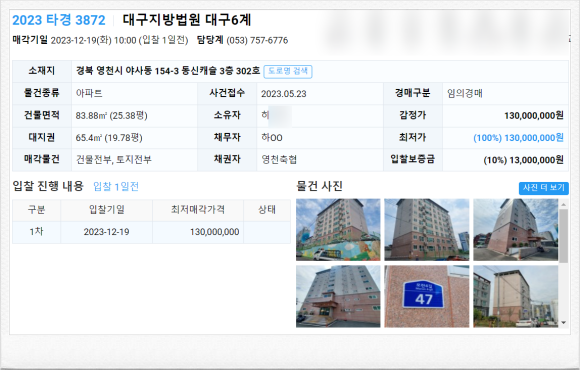Image resolution: width=580 pixels, height=370 pixels.
Task: Click 매각물건 value 건물전부, 토지전부
Action: (114, 159)
